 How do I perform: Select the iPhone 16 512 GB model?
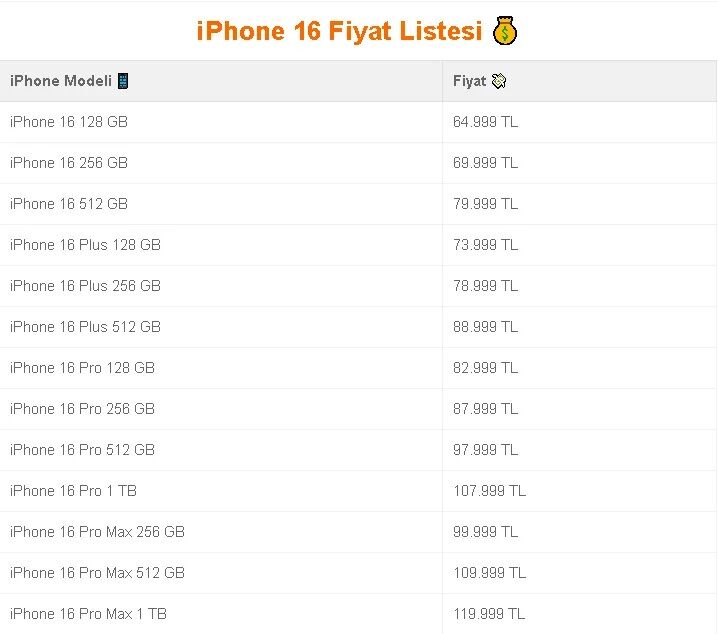click(69, 204)
